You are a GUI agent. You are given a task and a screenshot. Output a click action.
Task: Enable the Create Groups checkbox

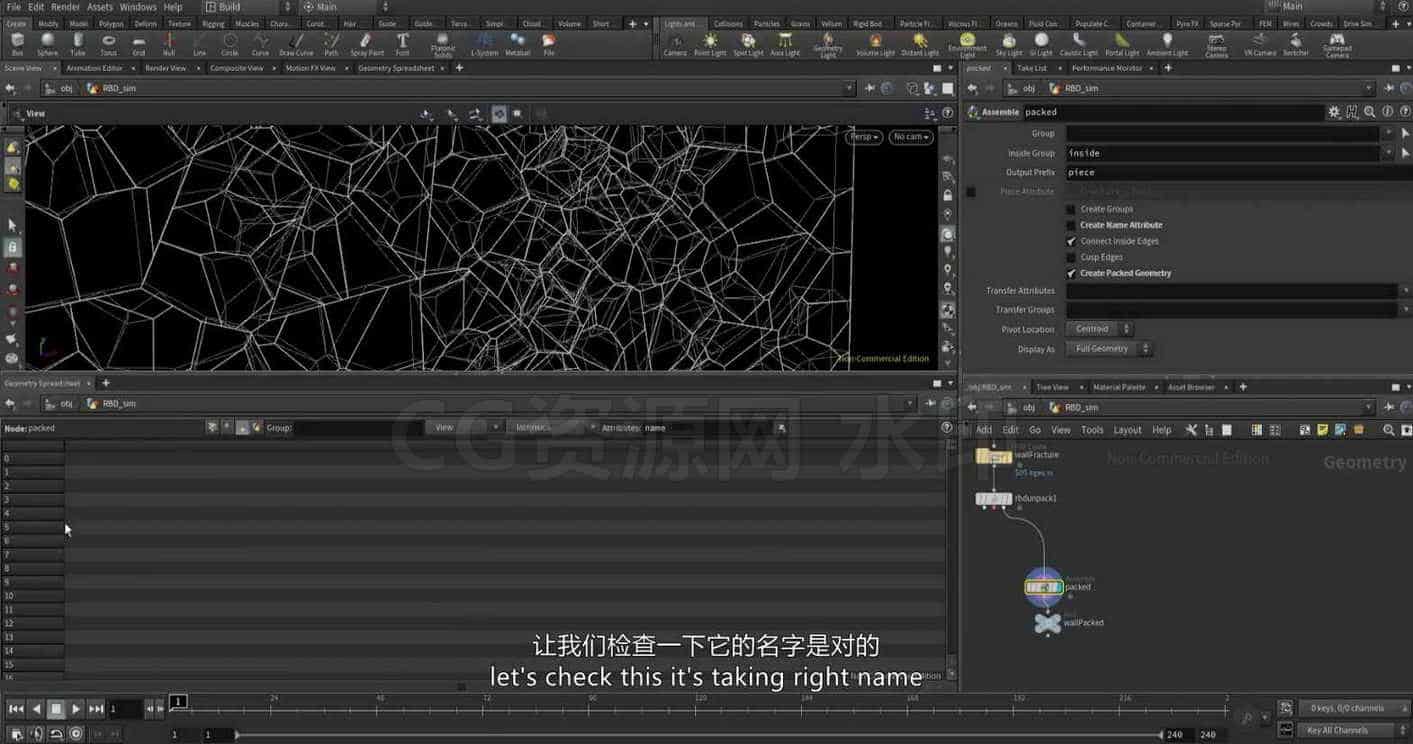(x=1071, y=209)
